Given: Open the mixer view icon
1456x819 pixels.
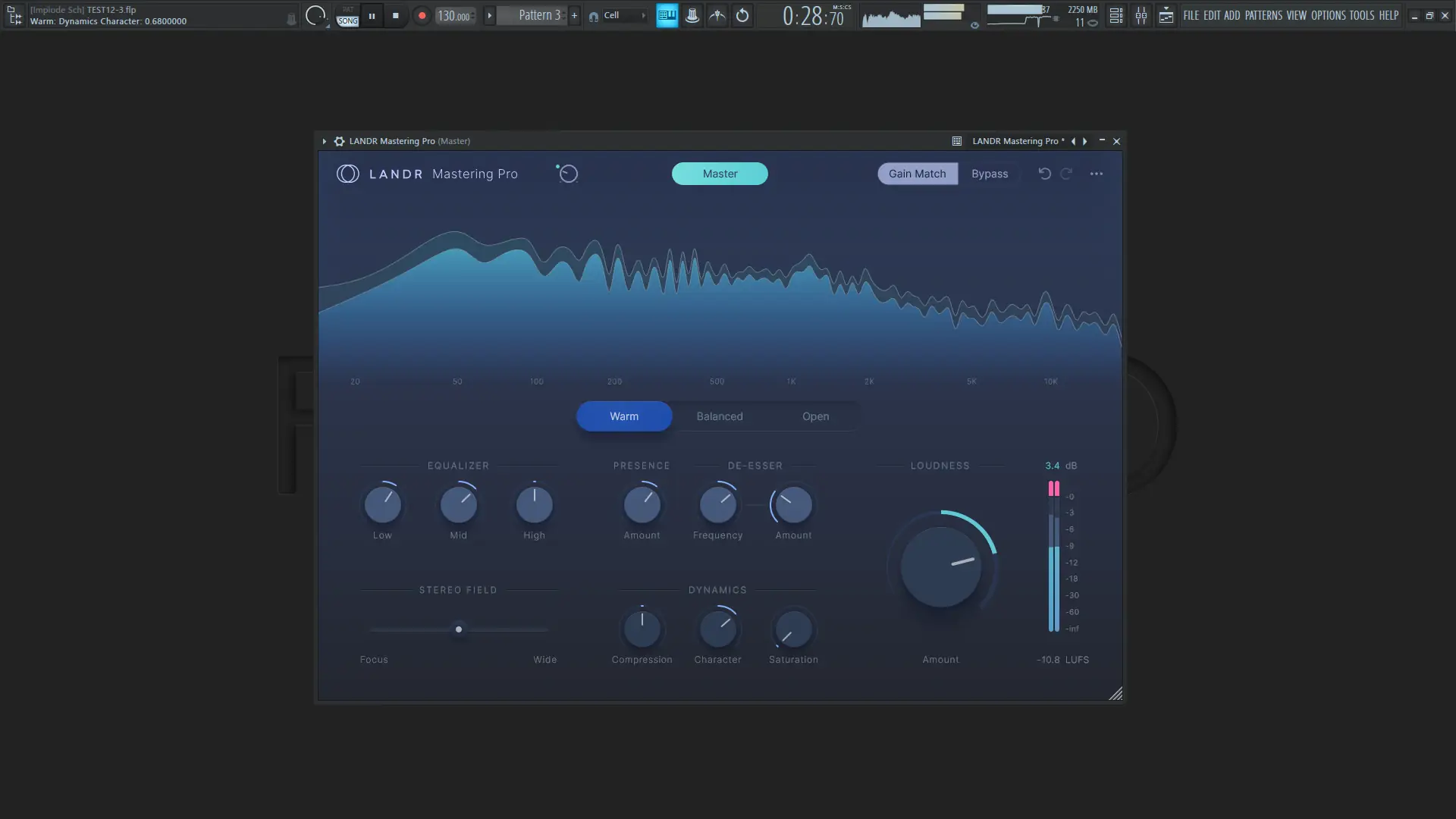Looking at the screenshot, I should 1141,15.
